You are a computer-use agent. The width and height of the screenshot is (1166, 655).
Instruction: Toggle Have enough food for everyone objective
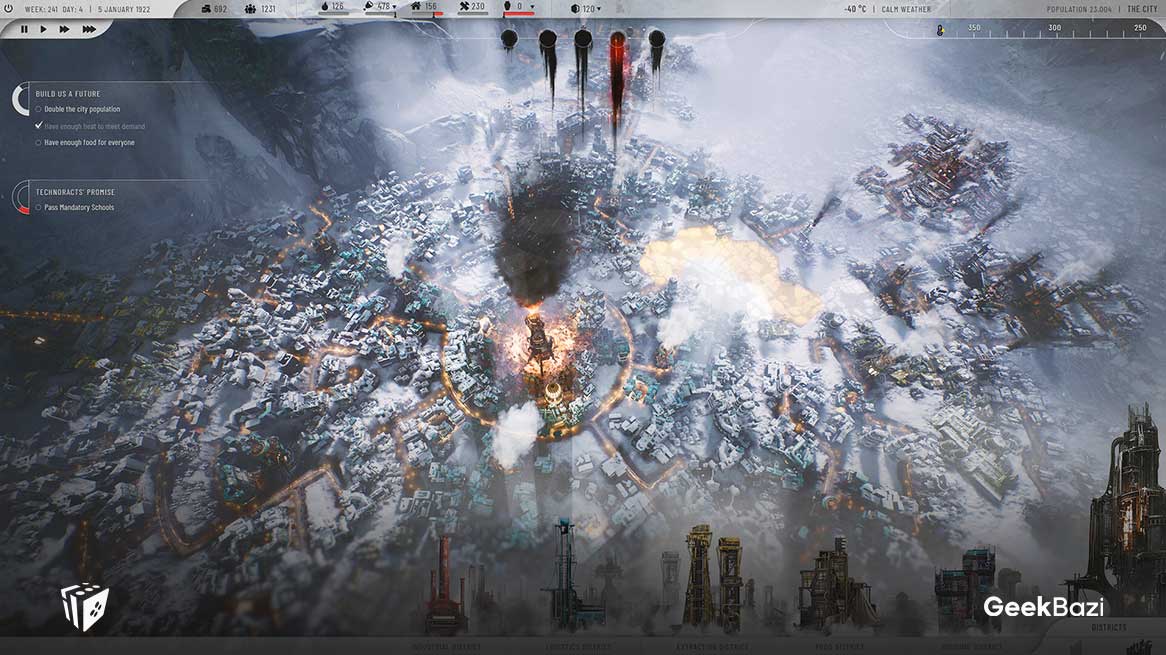pos(39,143)
